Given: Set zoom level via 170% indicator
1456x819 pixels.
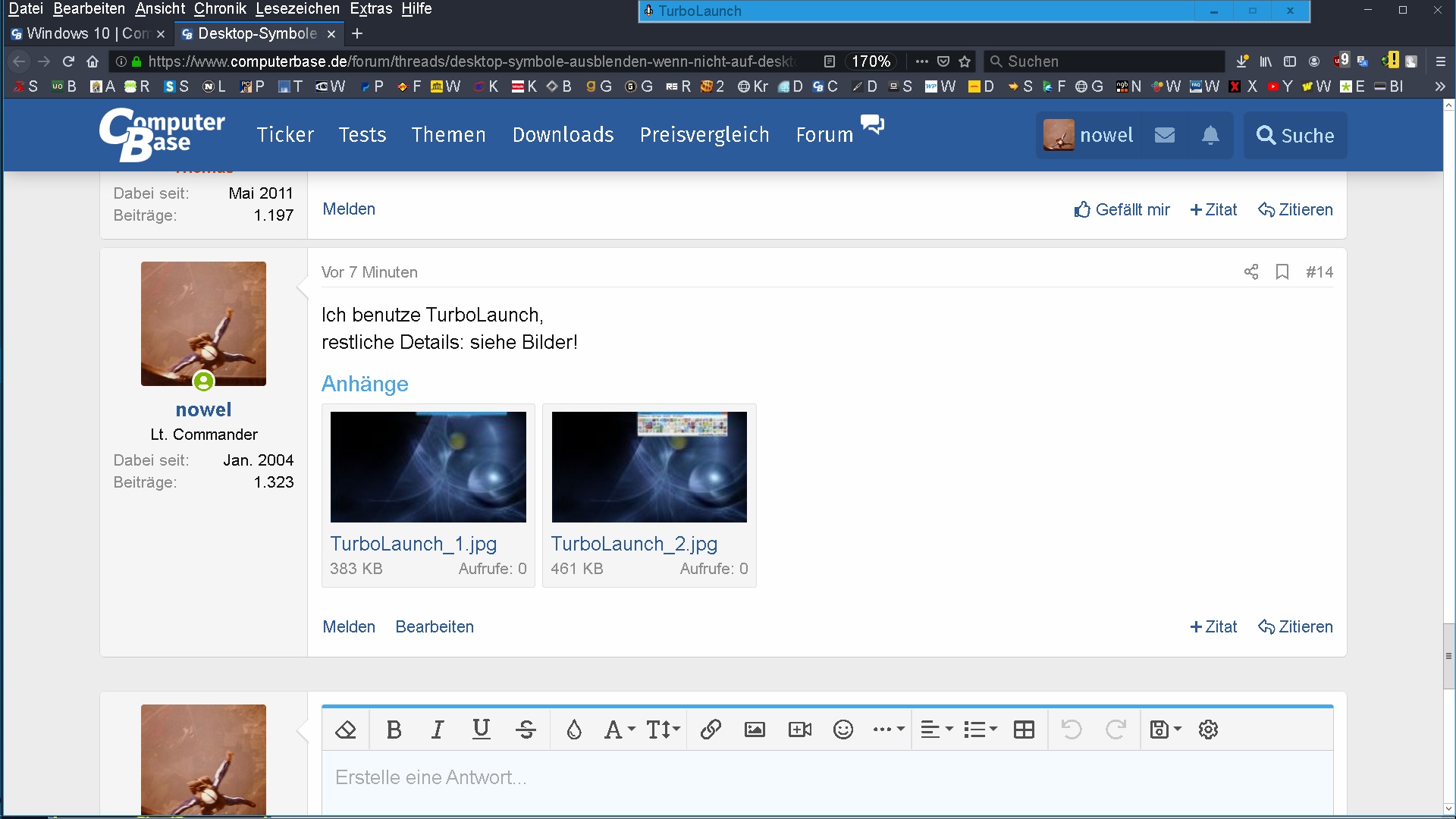Looking at the screenshot, I should tap(871, 61).
